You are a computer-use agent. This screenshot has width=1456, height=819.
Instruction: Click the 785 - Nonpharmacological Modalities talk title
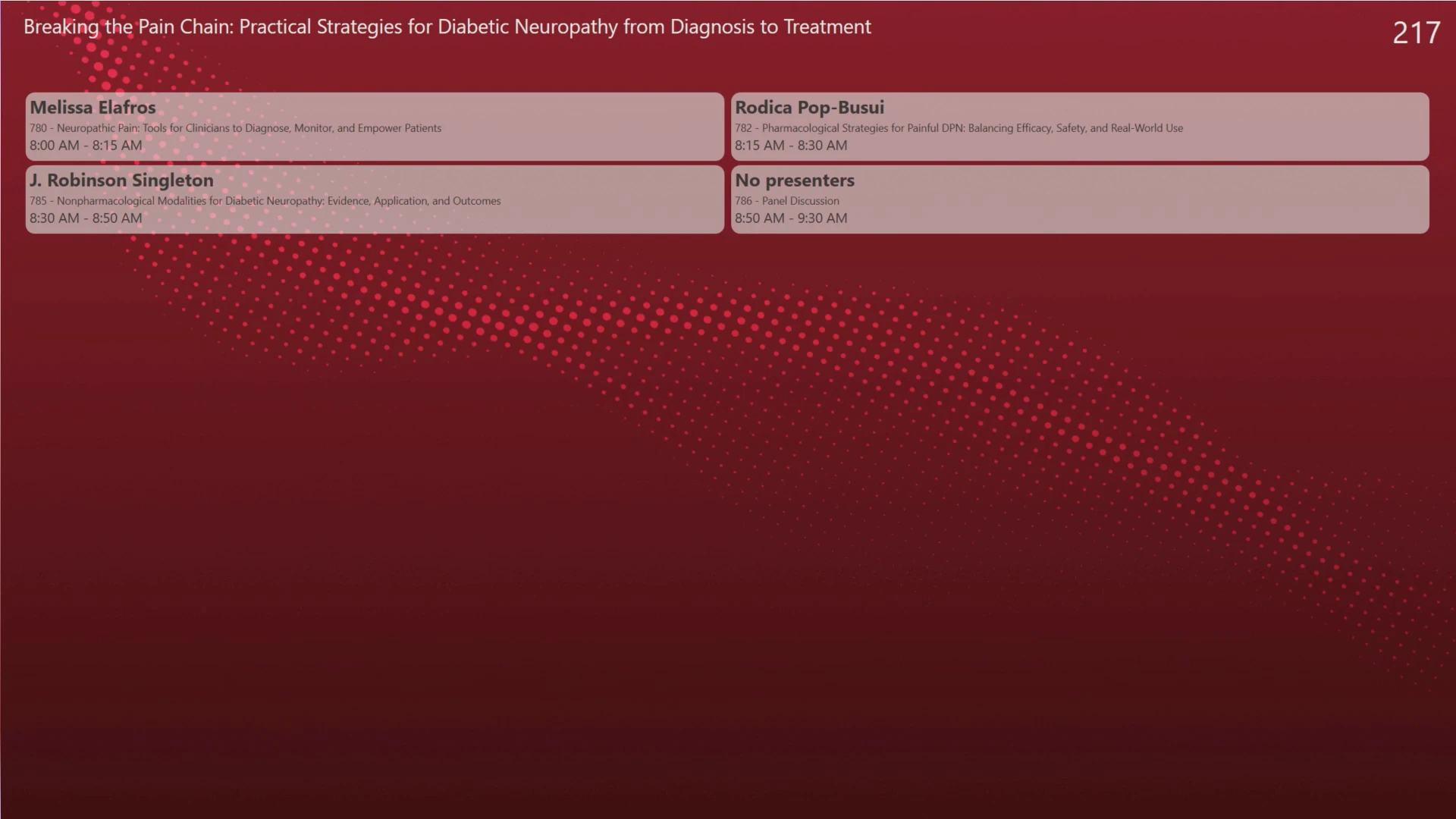point(265,201)
